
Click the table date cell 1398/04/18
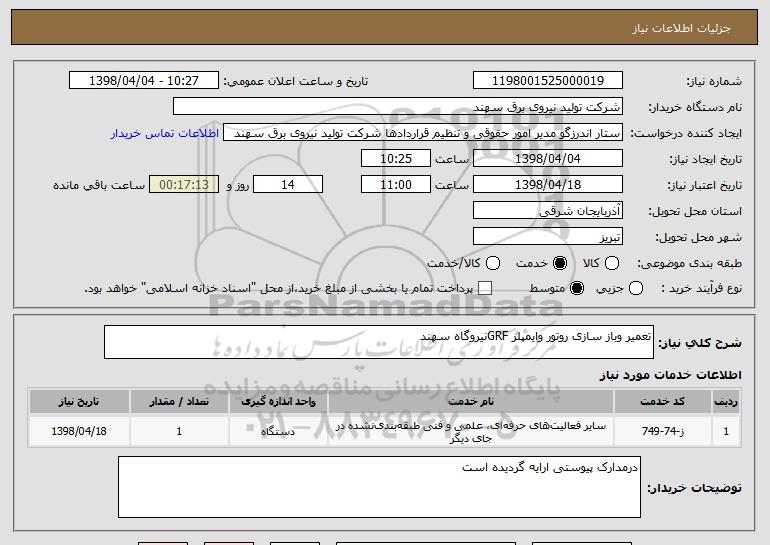[79, 431]
